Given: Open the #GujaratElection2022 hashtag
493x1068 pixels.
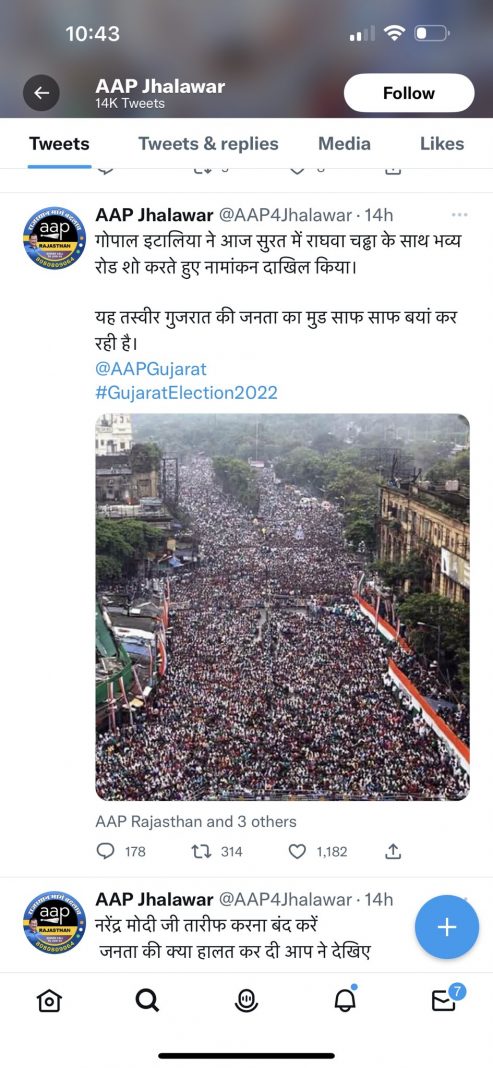Looking at the screenshot, I should [x=187, y=392].
